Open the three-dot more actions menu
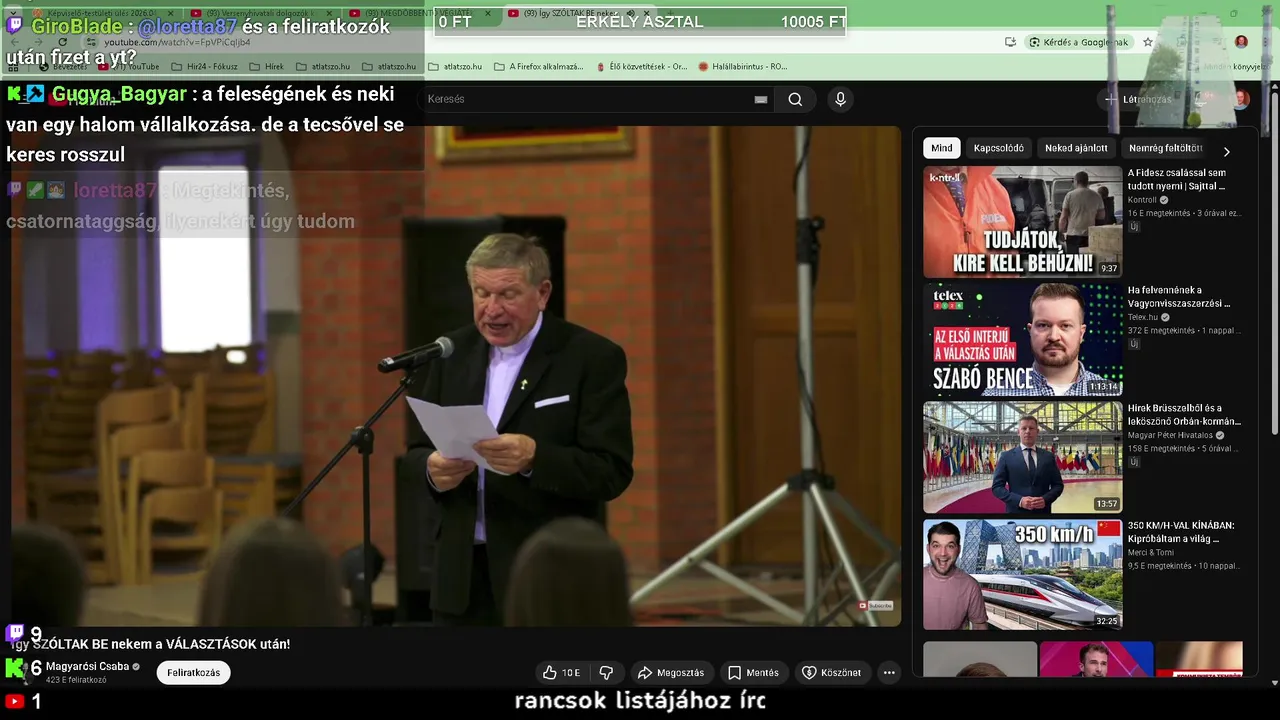The width and height of the screenshot is (1280, 720). click(x=889, y=673)
